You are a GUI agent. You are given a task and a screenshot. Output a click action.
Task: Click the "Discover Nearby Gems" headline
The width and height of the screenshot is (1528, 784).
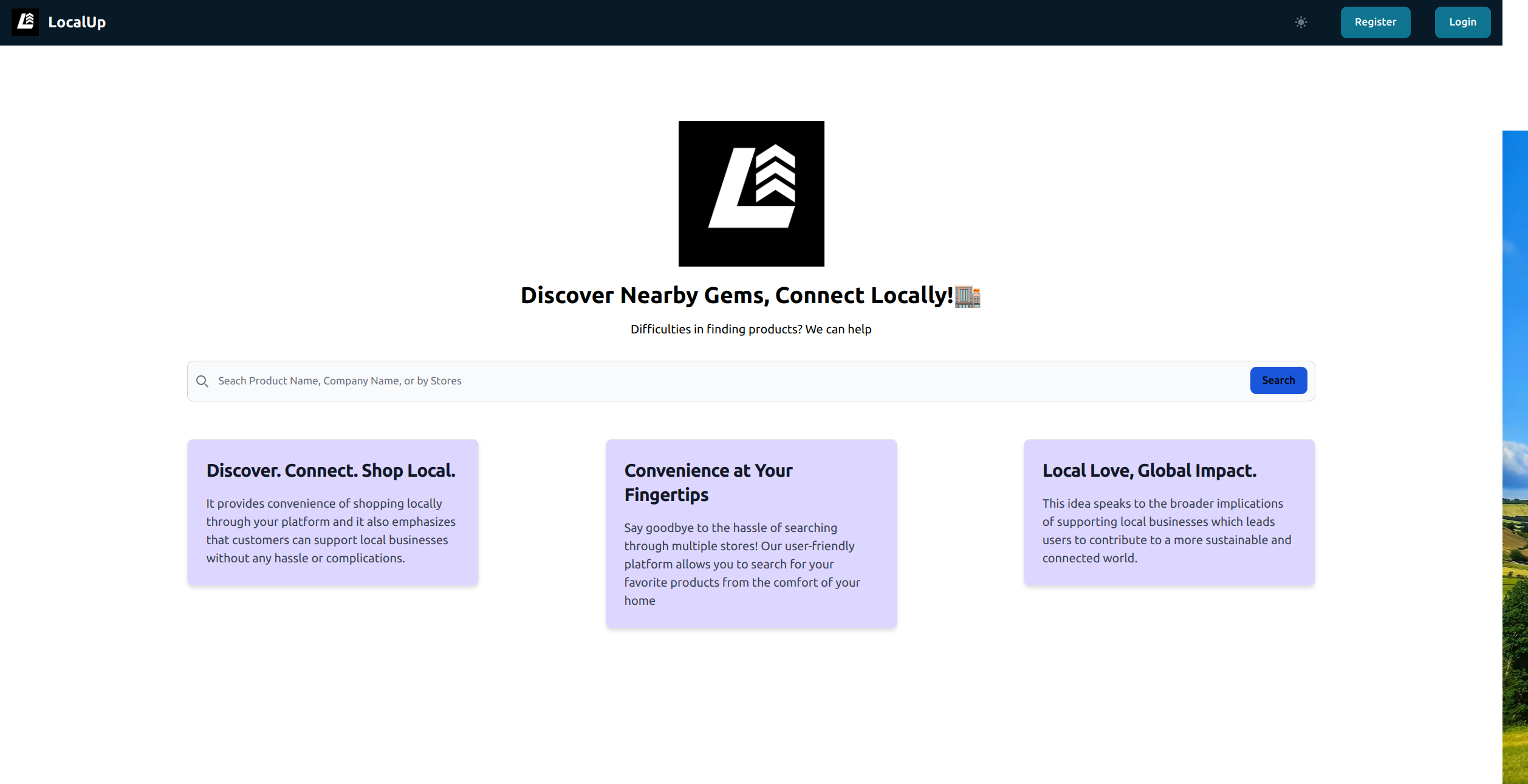pos(736,295)
